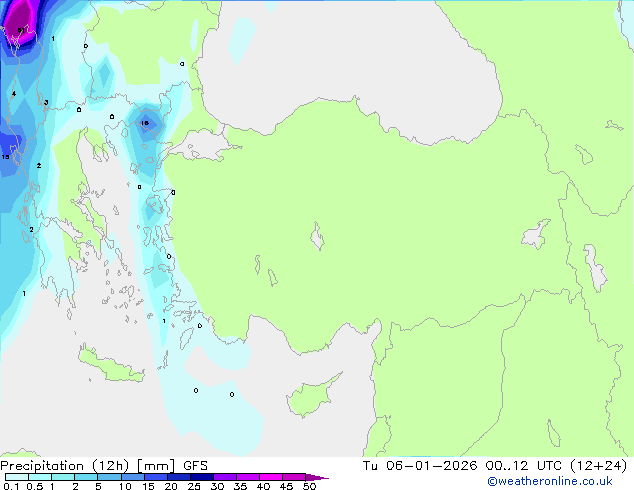Screen dimensions: 634x490
Task: Click the "4" precipitation value on the map
Action: point(14,94)
